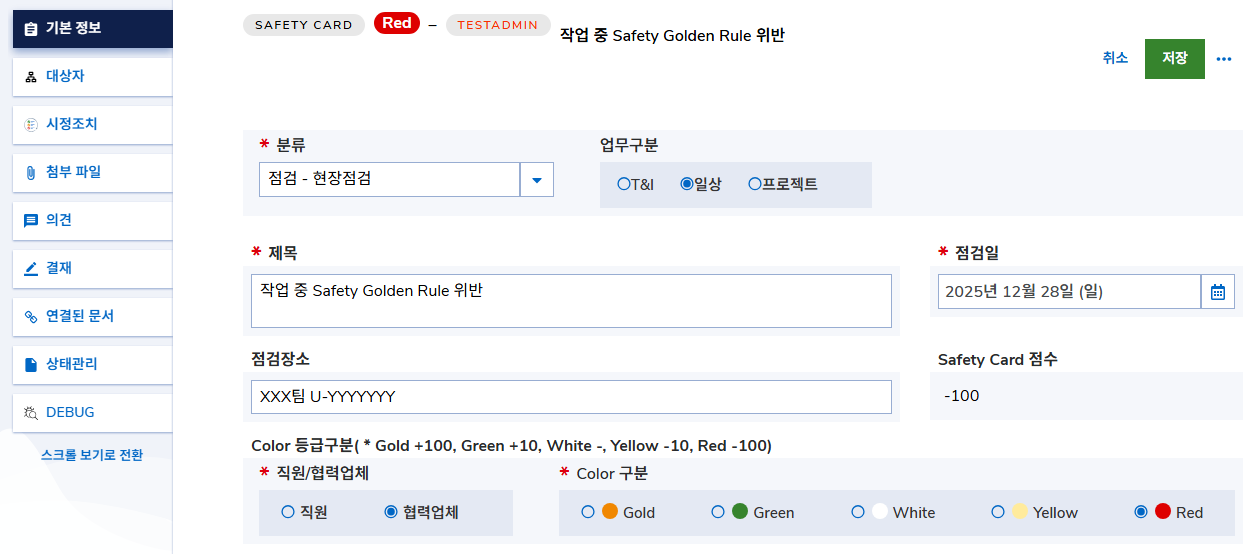The width and height of the screenshot is (1258, 554).
Task: Select the 프로젝트 work type option
Action: (755, 184)
